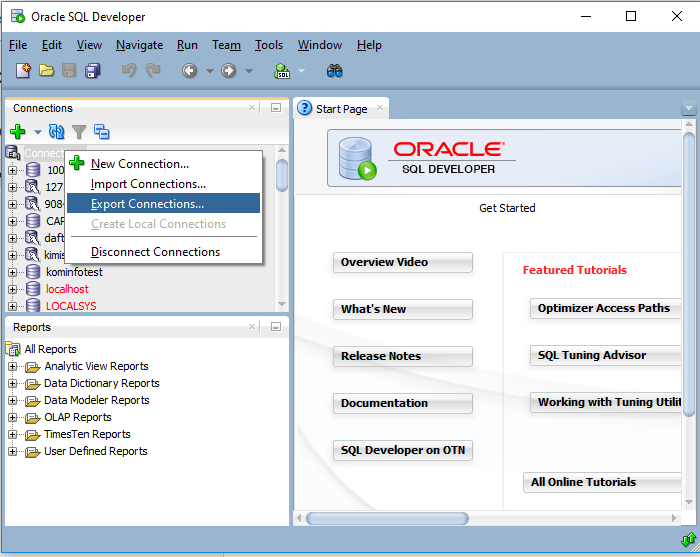Image resolution: width=700 pixels, height=557 pixels.
Task: Open the Tools menu
Action: (x=269, y=45)
